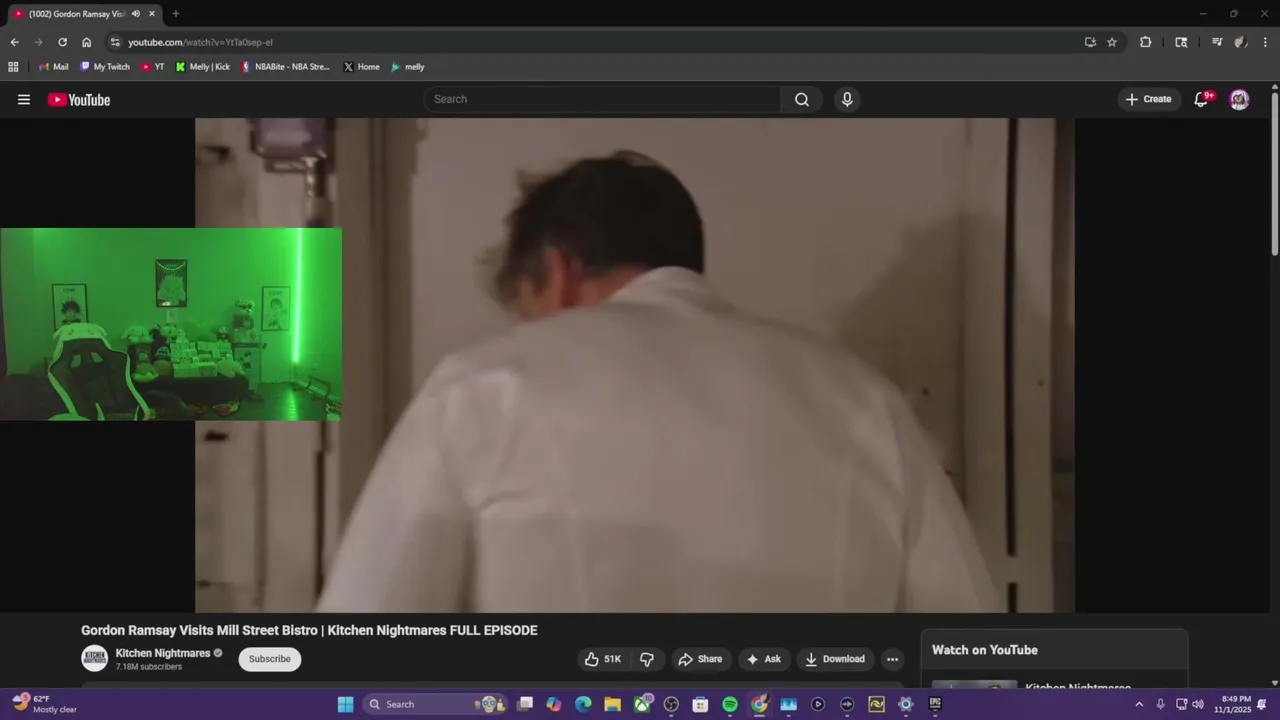1280x720 pixels.
Task: Open the bookmarks apps grid icon
Action: point(13,67)
